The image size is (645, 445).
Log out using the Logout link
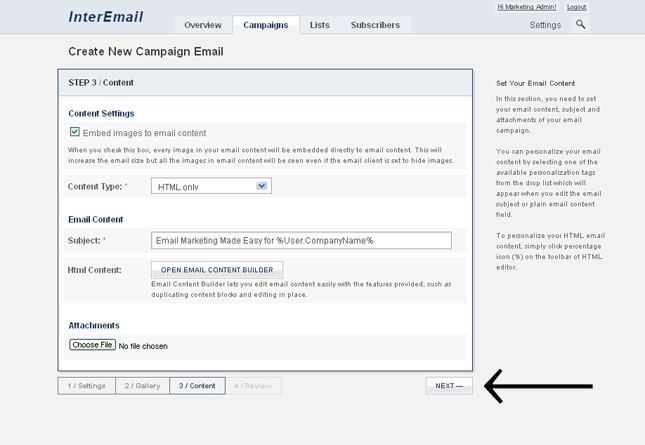(577, 7)
